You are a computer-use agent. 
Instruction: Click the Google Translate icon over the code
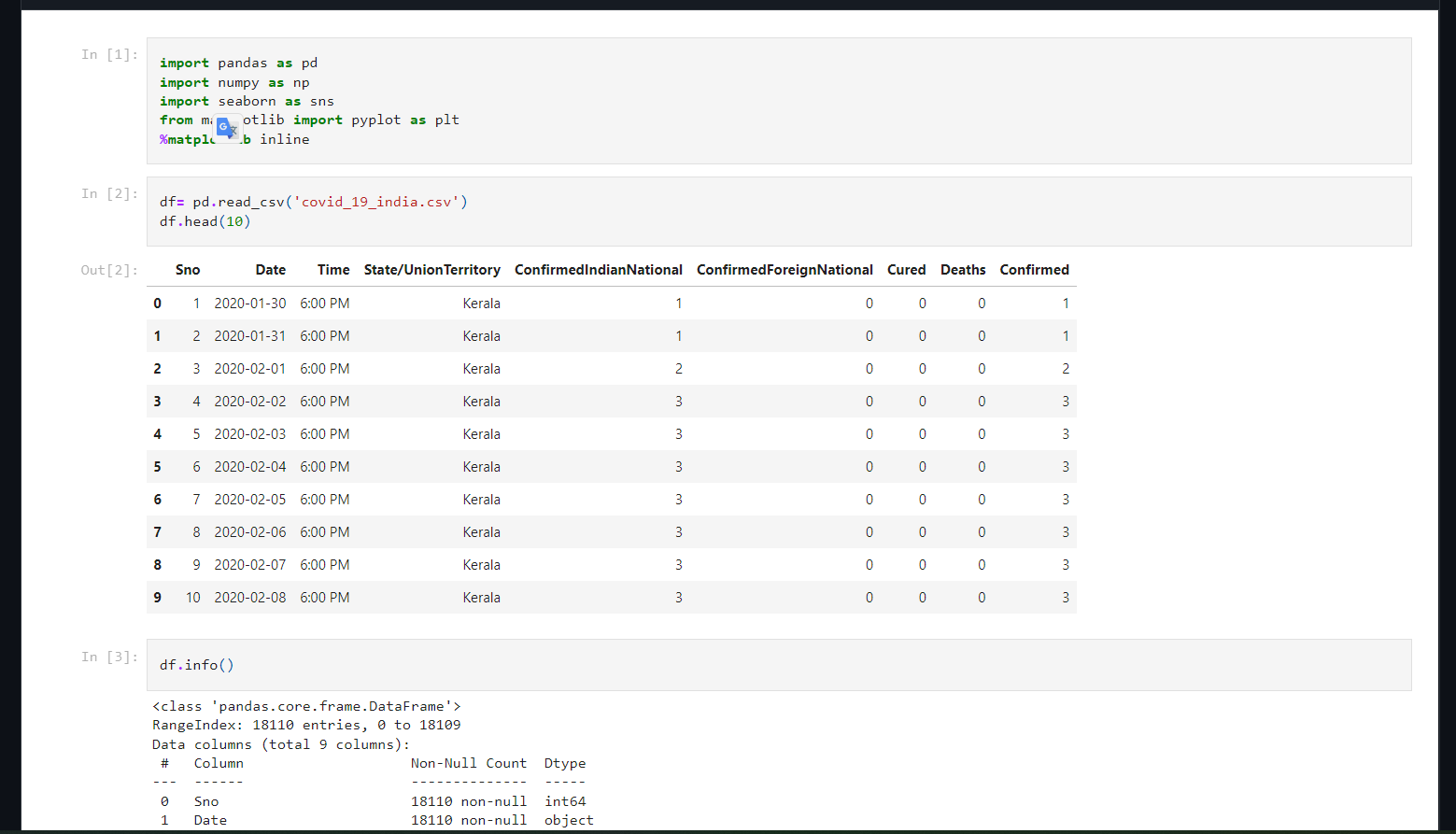[228, 128]
